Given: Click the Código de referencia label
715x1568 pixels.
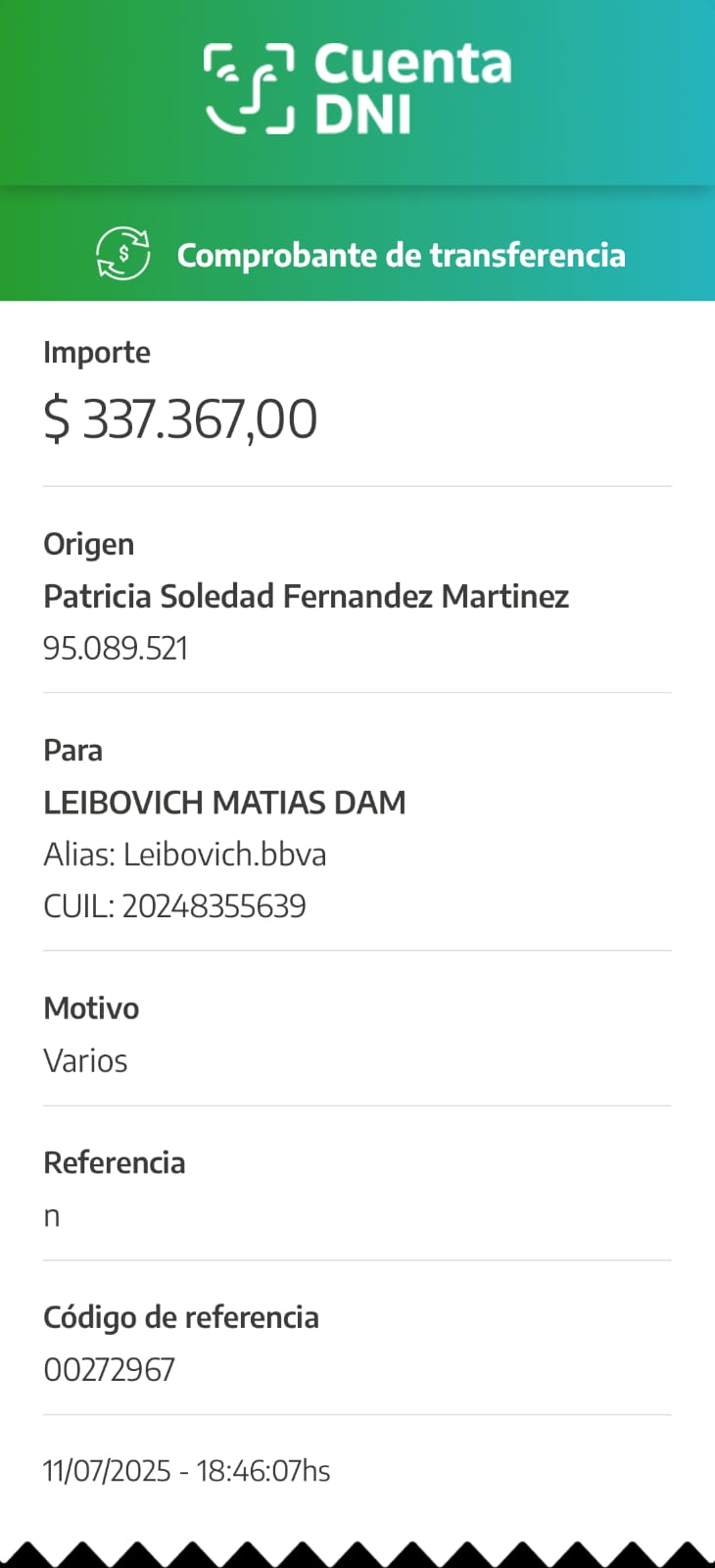Looking at the screenshot, I should point(181,1317).
